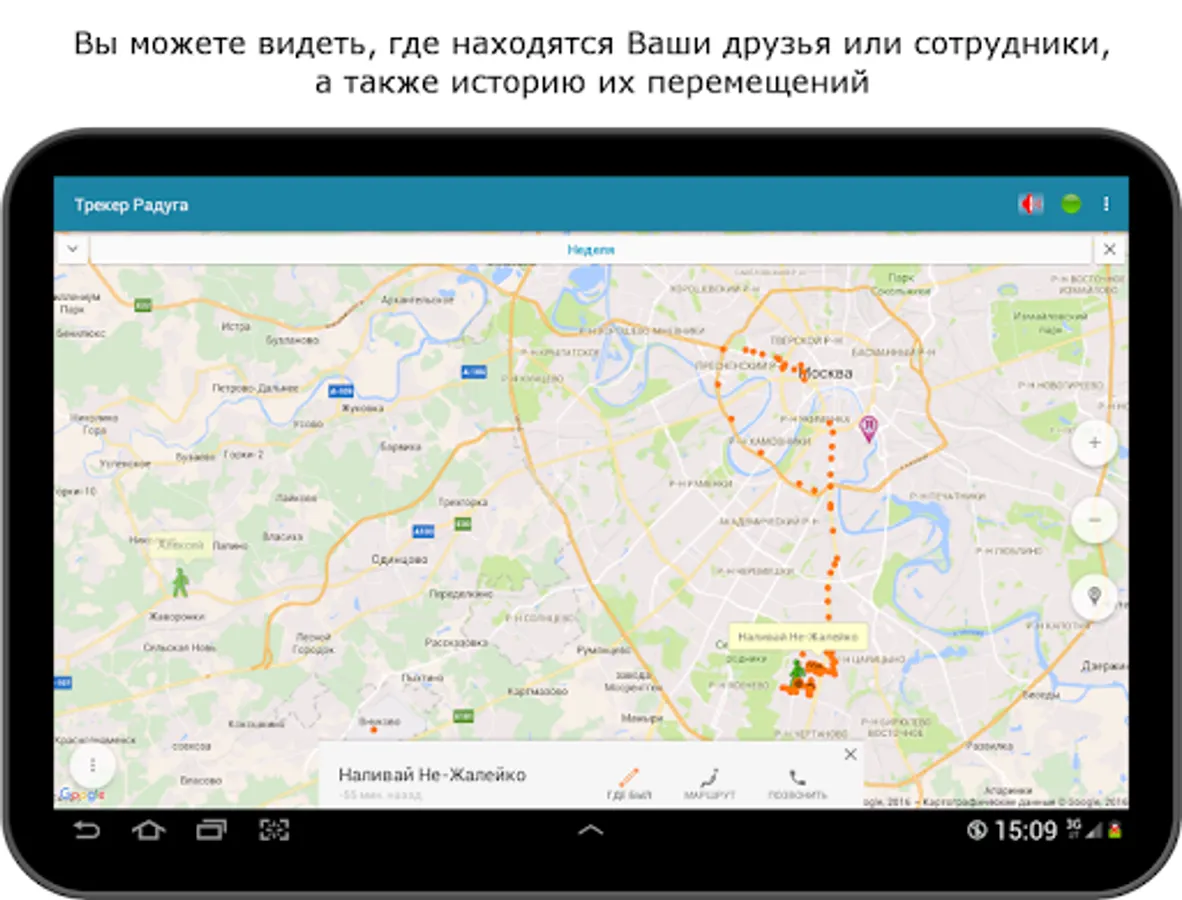Tap the battery status icon in system tray
The height and width of the screenshot is (900, 1182).
(x=1115, y=831)
